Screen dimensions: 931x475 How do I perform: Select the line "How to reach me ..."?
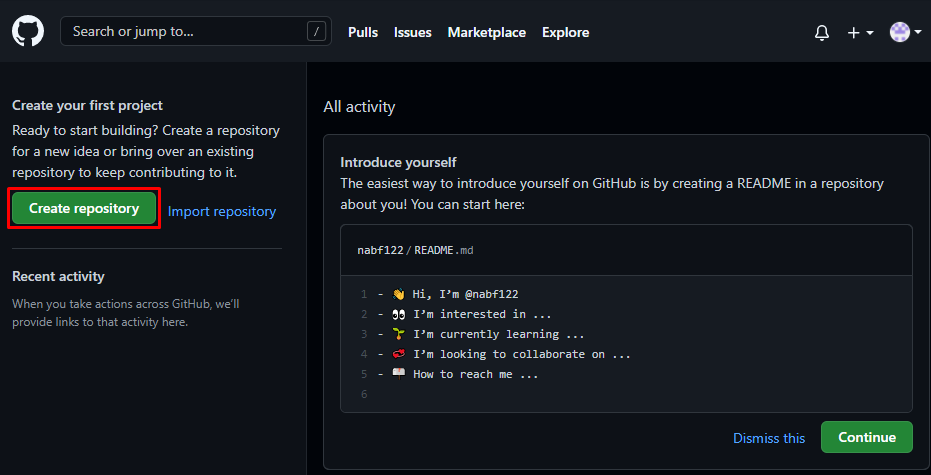(476, 375)
